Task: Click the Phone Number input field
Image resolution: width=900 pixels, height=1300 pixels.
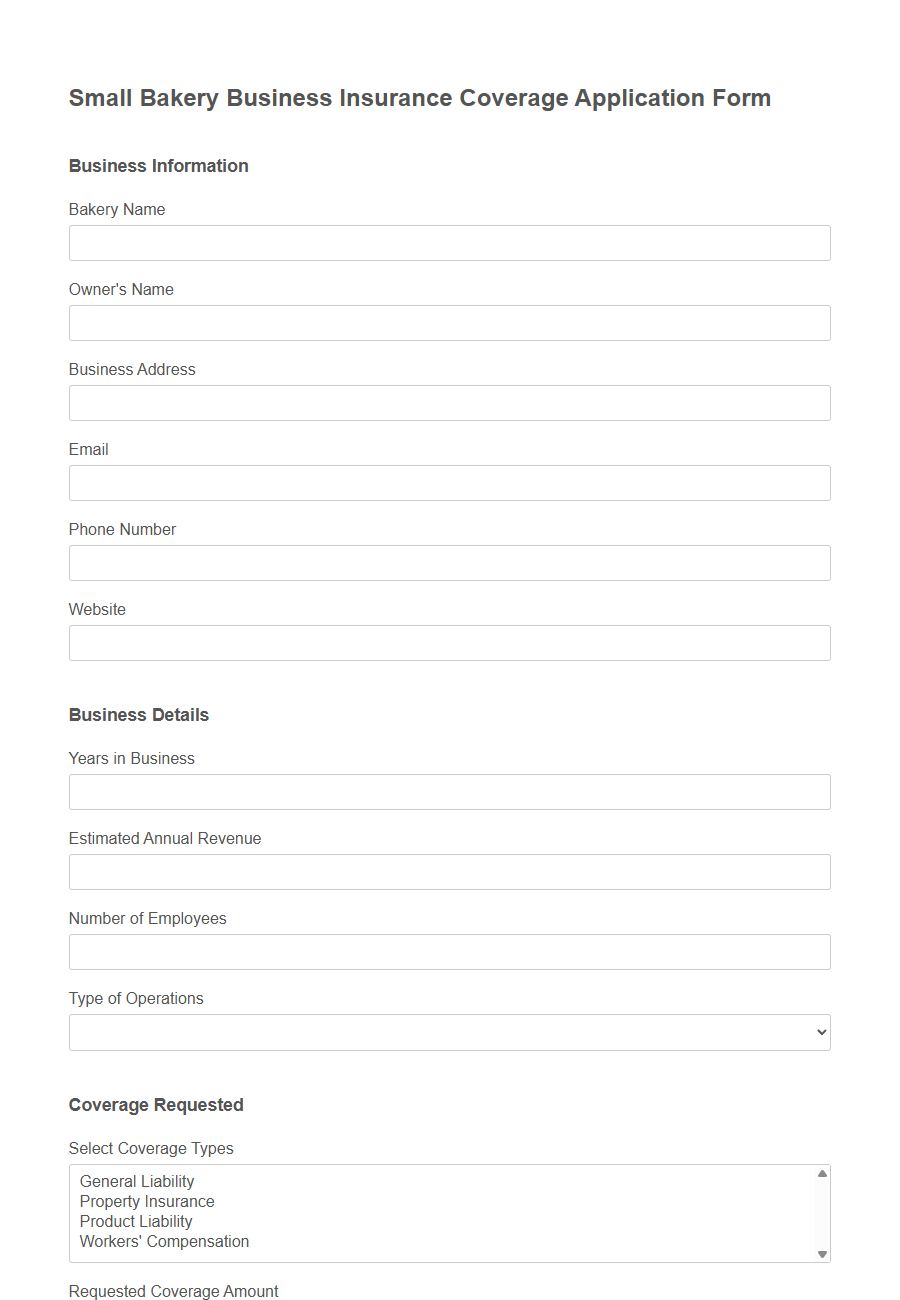Action: 449,563
